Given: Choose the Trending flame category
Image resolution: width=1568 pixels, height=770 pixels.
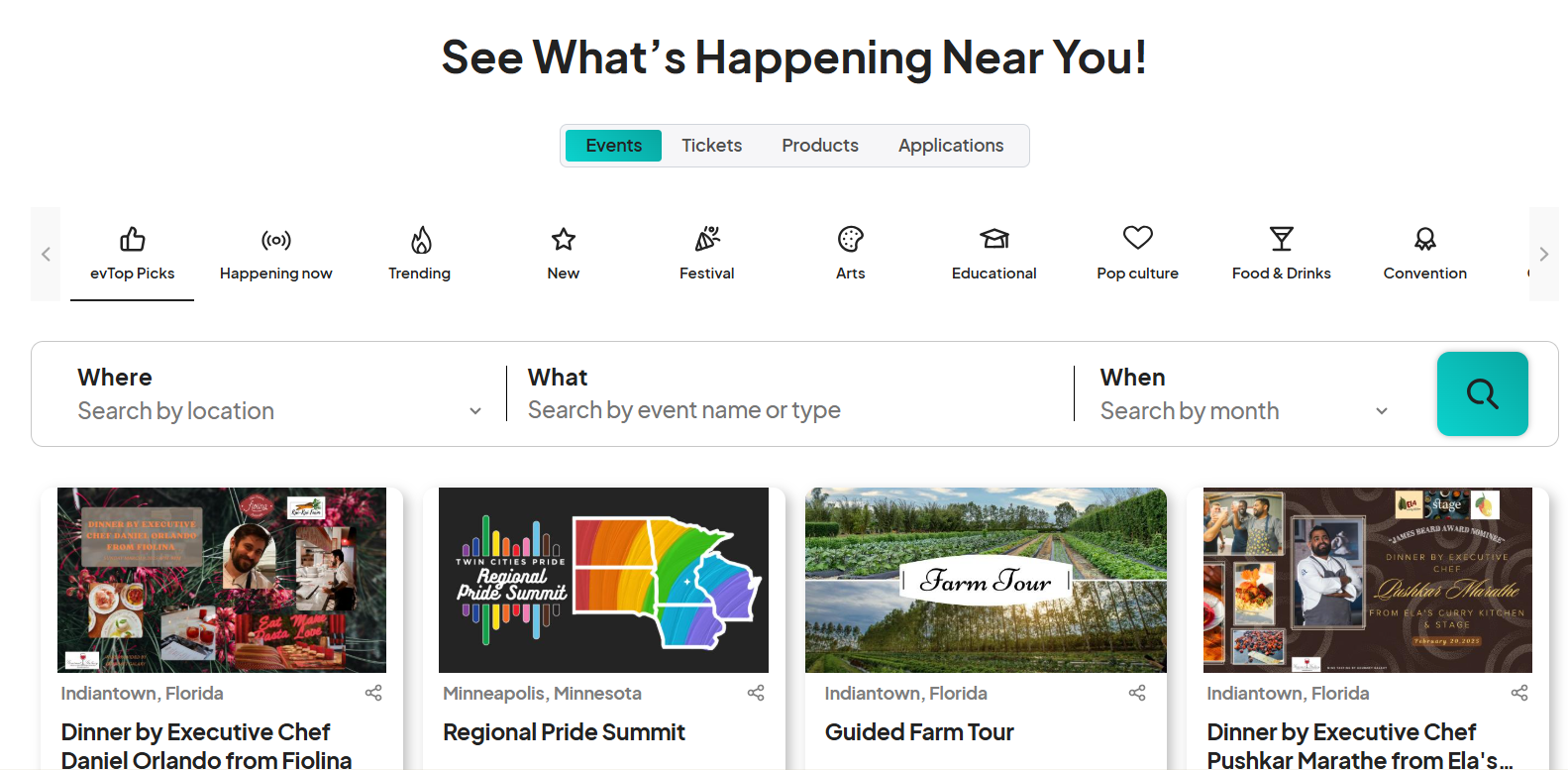Looking at the screenshot, I should point(419,254).
